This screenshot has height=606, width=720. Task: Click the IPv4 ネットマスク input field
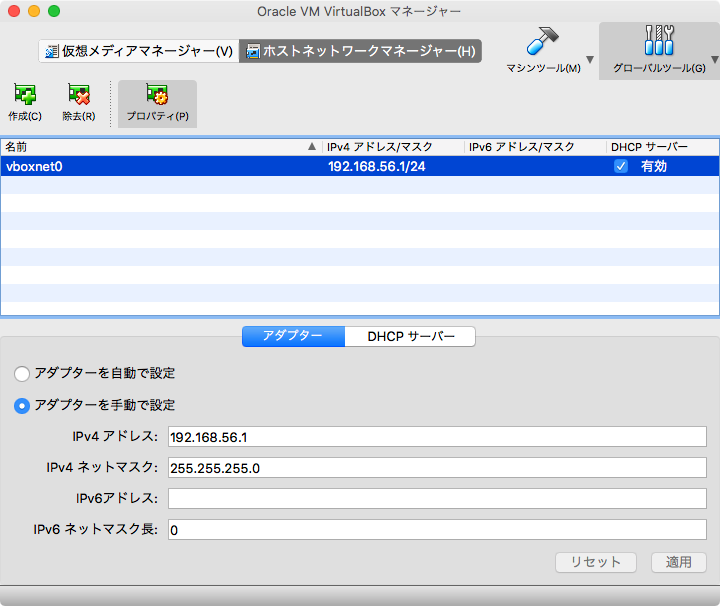[437, 468]
